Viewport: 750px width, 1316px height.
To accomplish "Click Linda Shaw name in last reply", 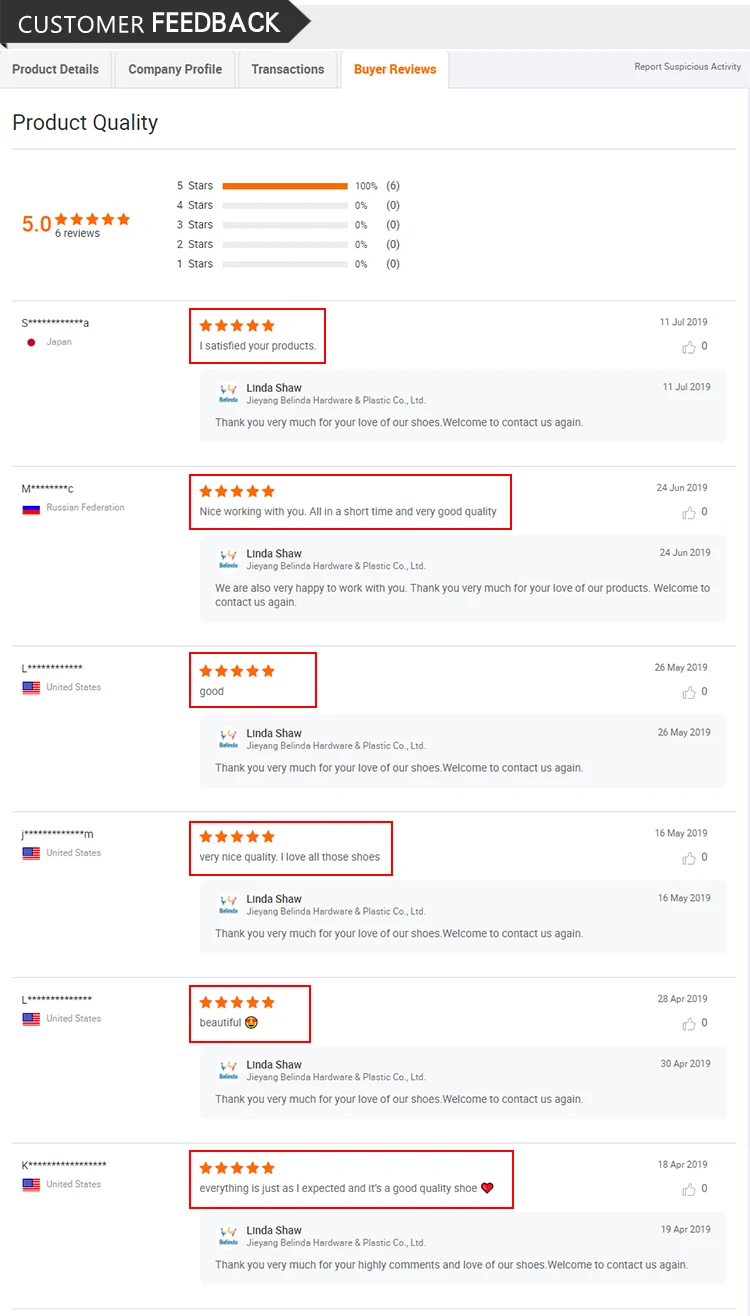I will point(274,1230).
